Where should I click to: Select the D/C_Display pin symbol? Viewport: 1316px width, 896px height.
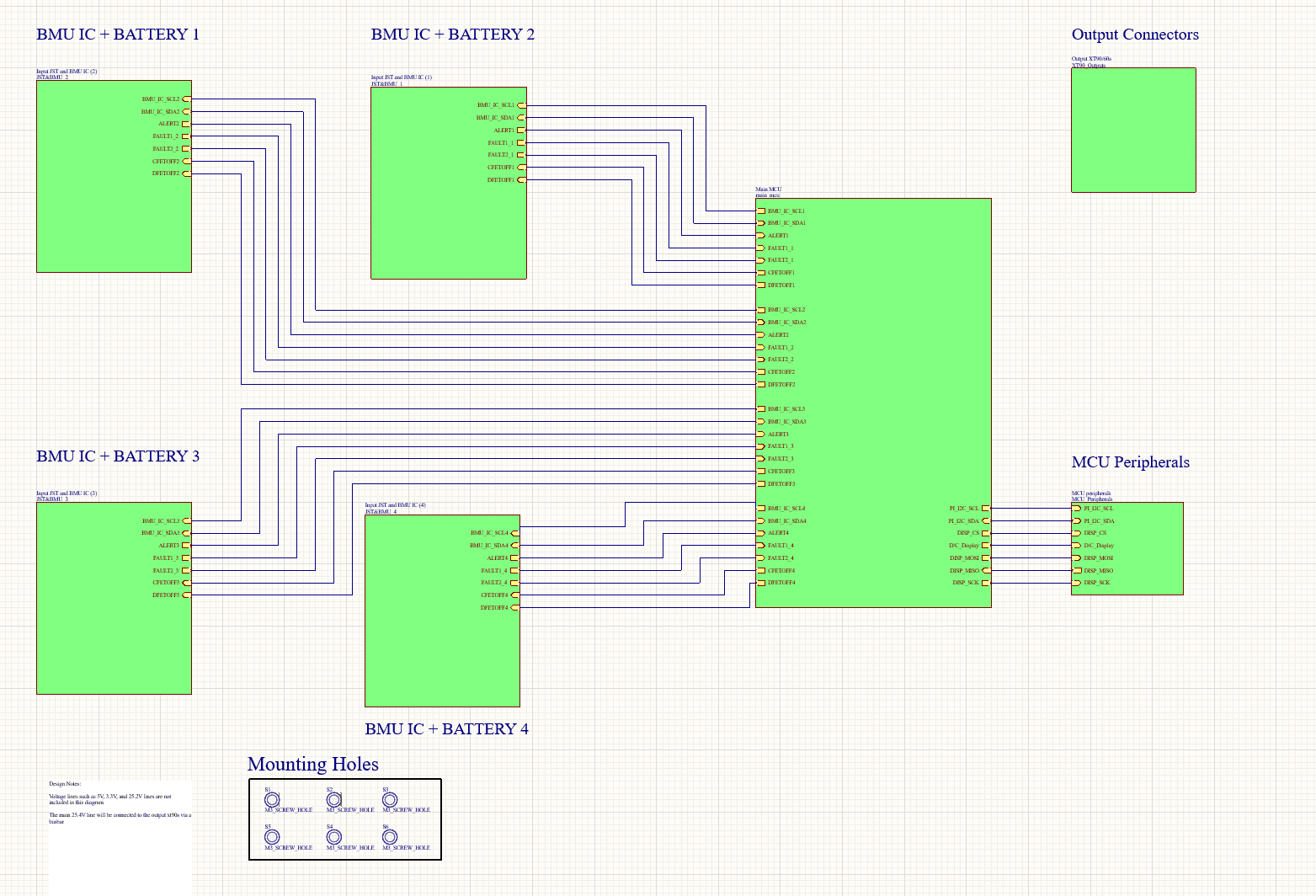click(x=1079, y=545)
